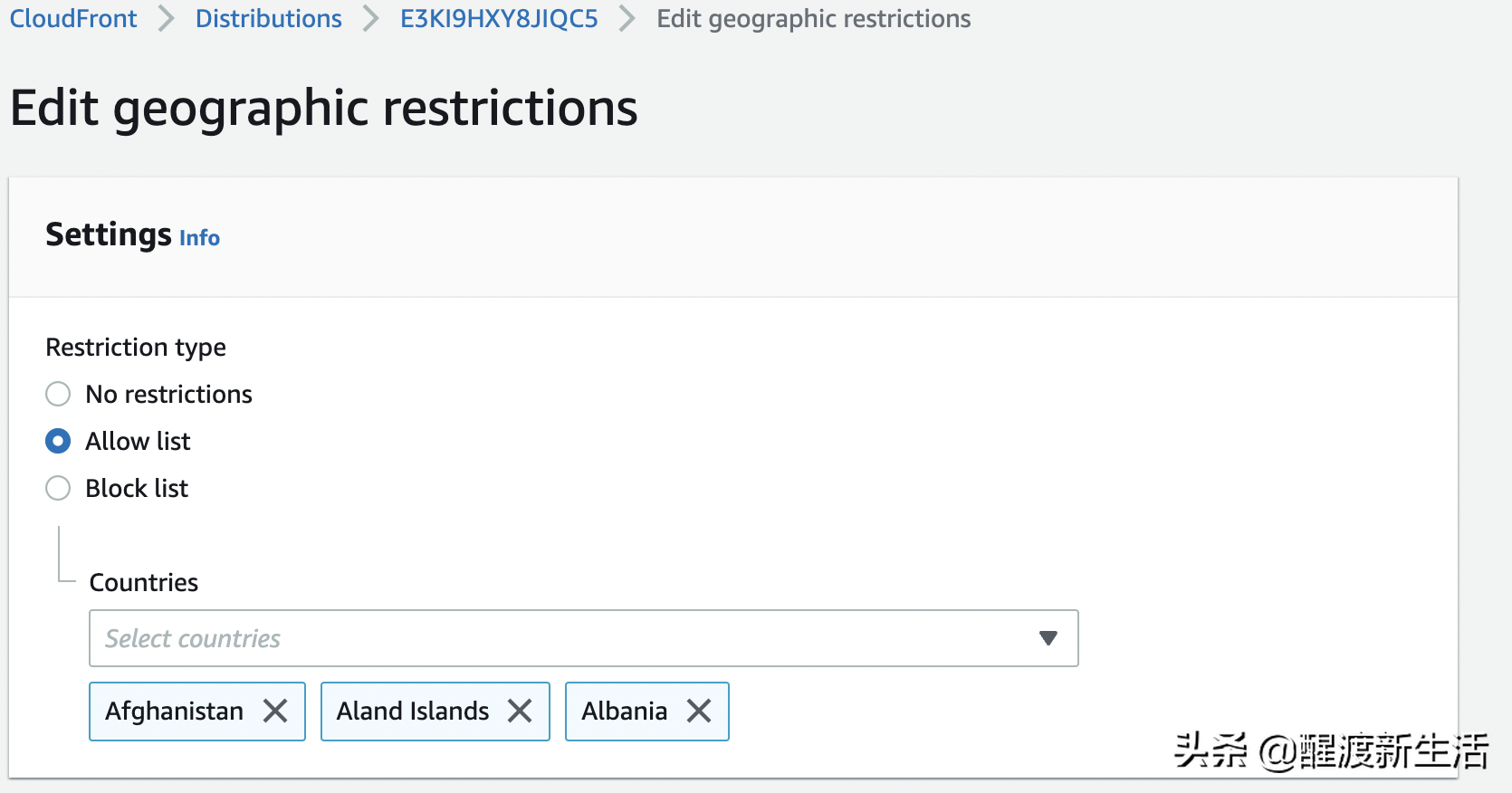Click the chevron following Distributions
Screen dimensions: 1512x793
tap(369, 18)
